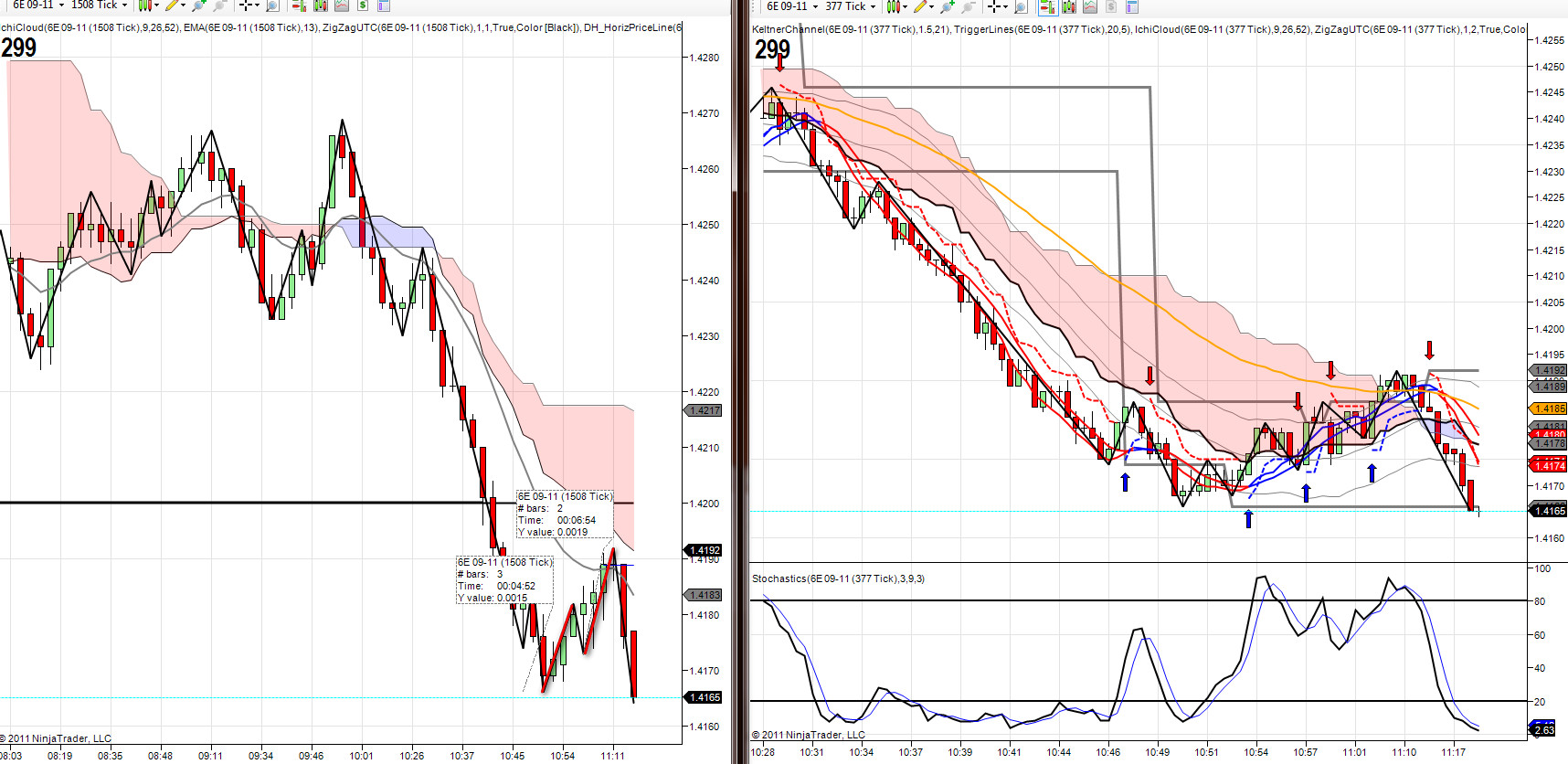Select the black horizontal price line at 1.4200
Viewport: 1568px width, 764px height.
coord(242,503)
